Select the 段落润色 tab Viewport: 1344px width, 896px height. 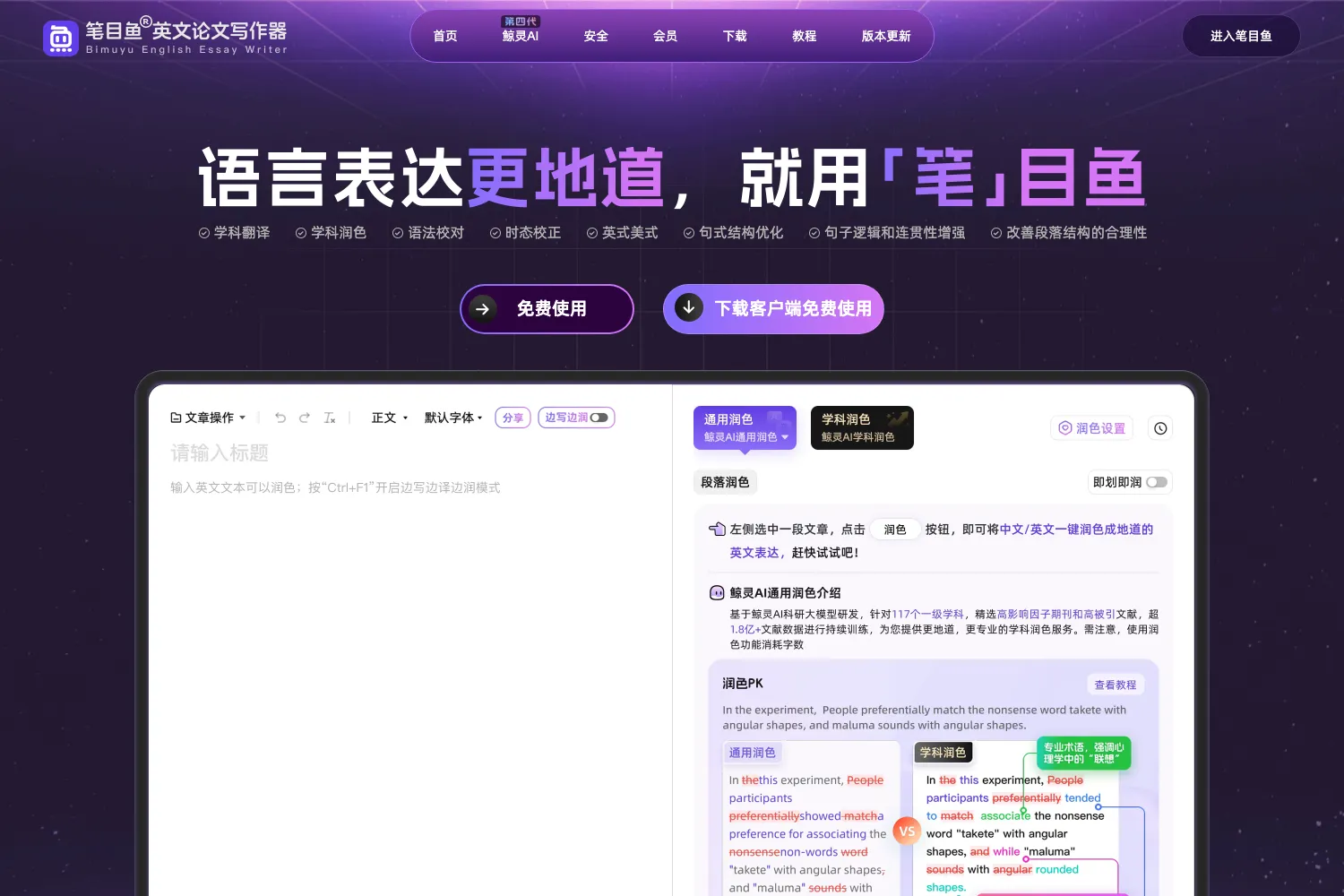[725, 482]
